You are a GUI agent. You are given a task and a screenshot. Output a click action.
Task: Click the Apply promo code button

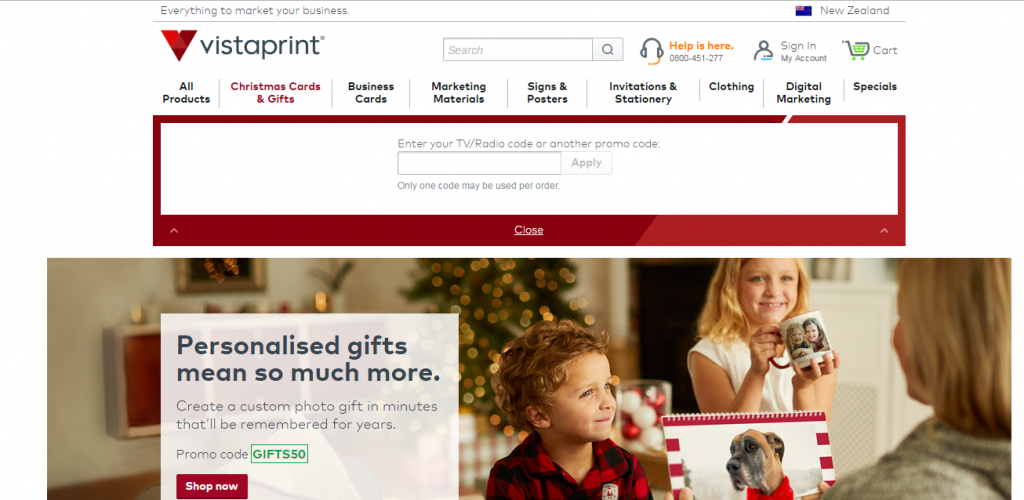pos(586,163)
